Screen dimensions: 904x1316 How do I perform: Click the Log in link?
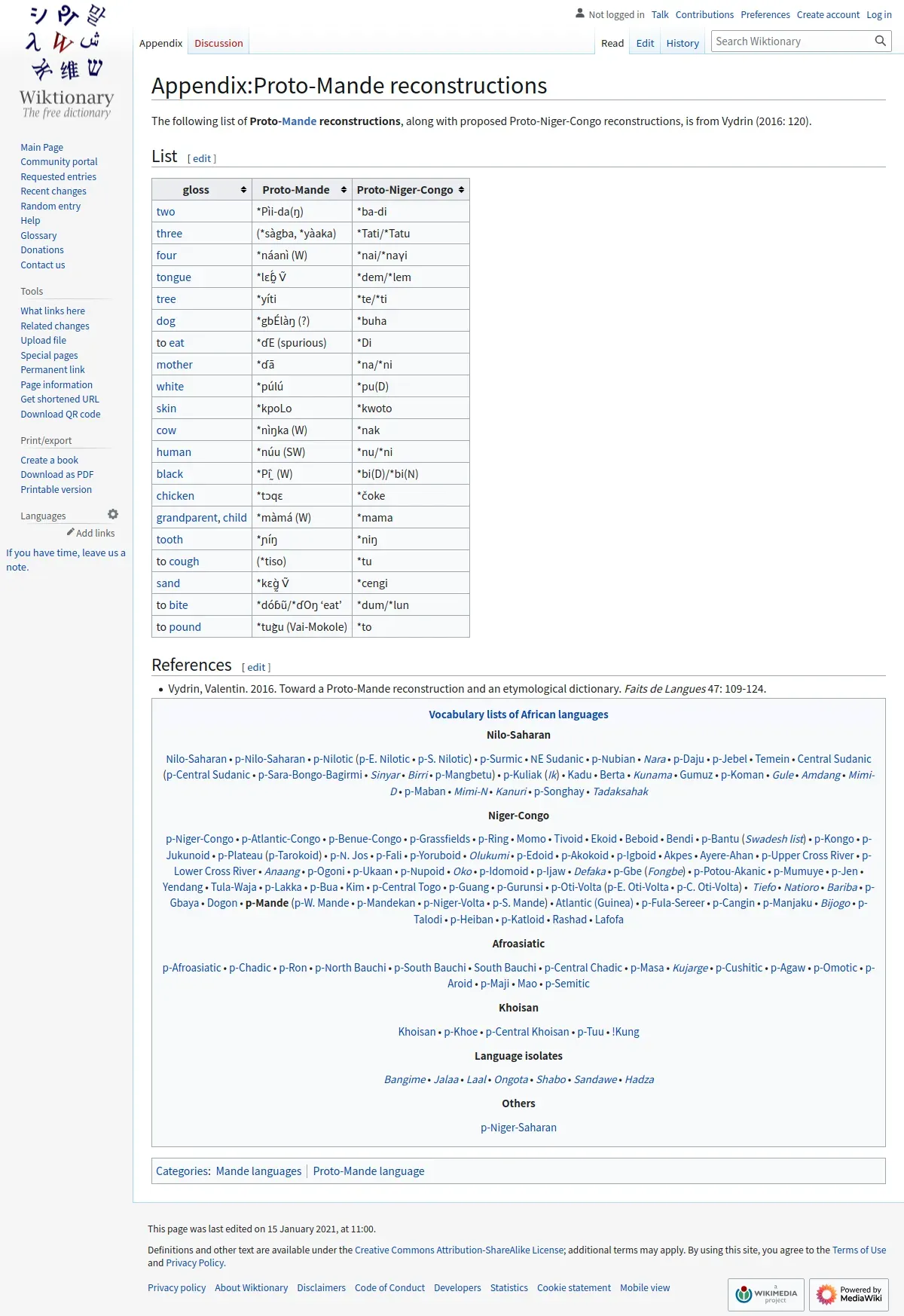coord(879,14)
